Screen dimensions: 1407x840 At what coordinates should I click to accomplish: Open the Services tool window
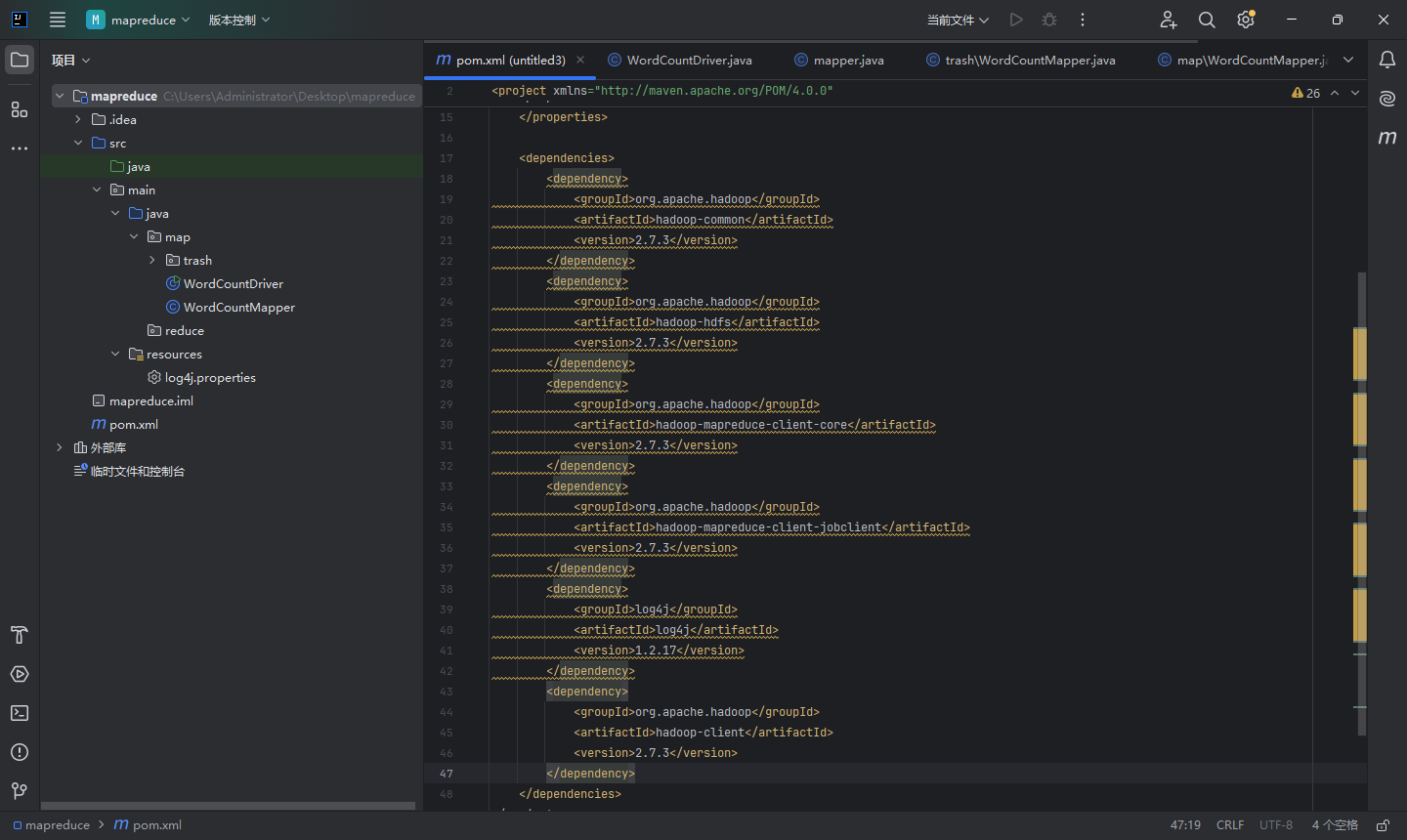(x=20, y=674)
